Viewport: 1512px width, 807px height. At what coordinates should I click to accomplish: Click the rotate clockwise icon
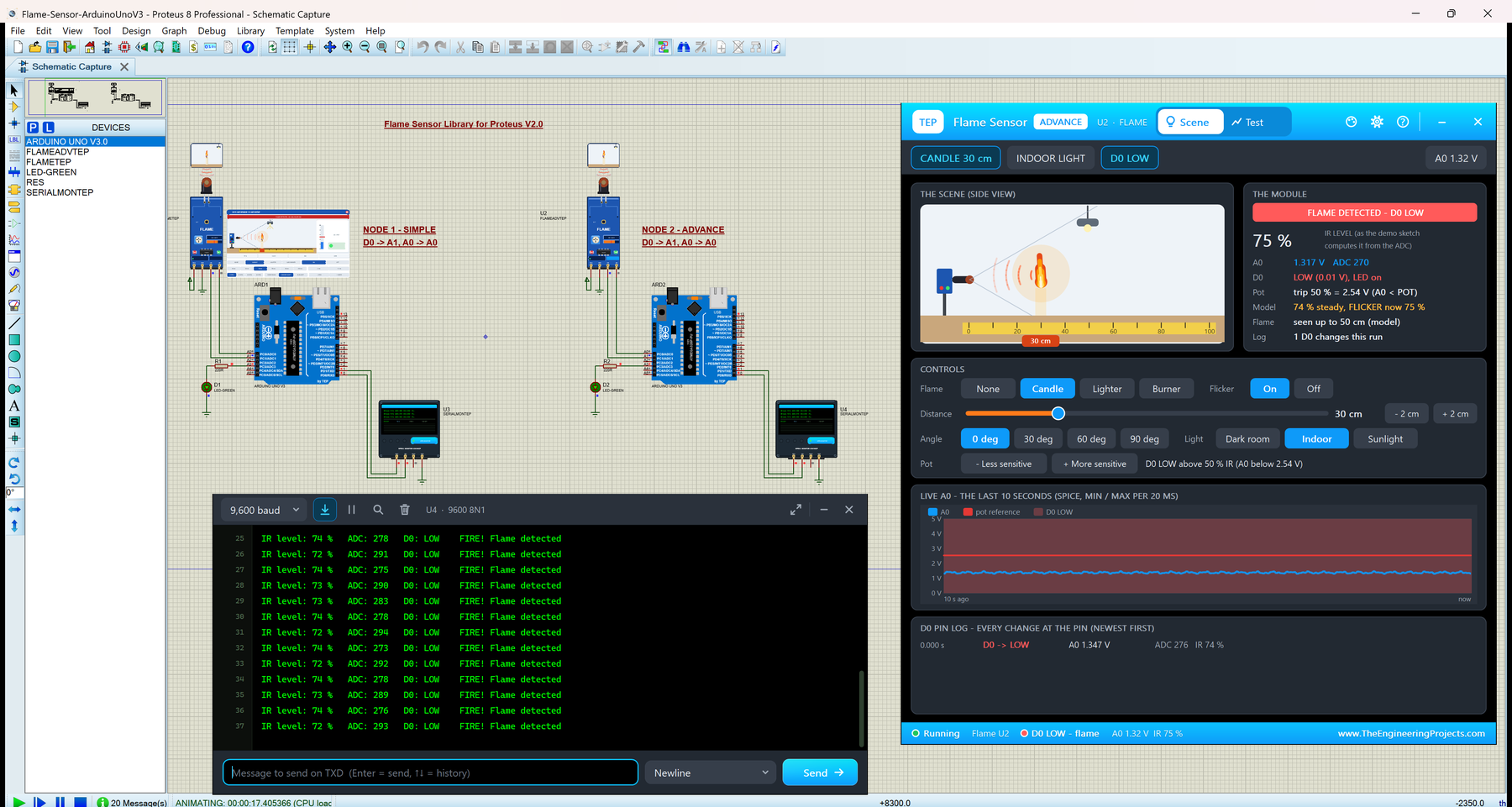pyautogui.click(x=14, y=463)
